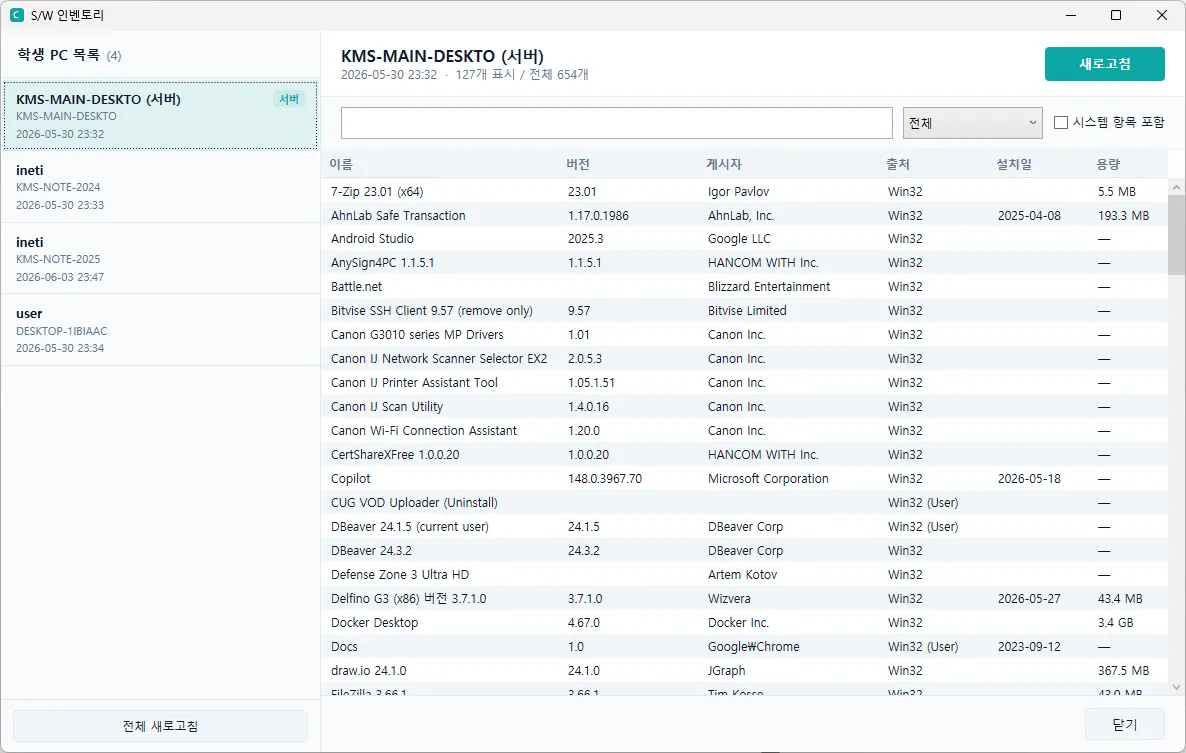Select the AhnLab Safe Transaction row

(x=745, y=215)
